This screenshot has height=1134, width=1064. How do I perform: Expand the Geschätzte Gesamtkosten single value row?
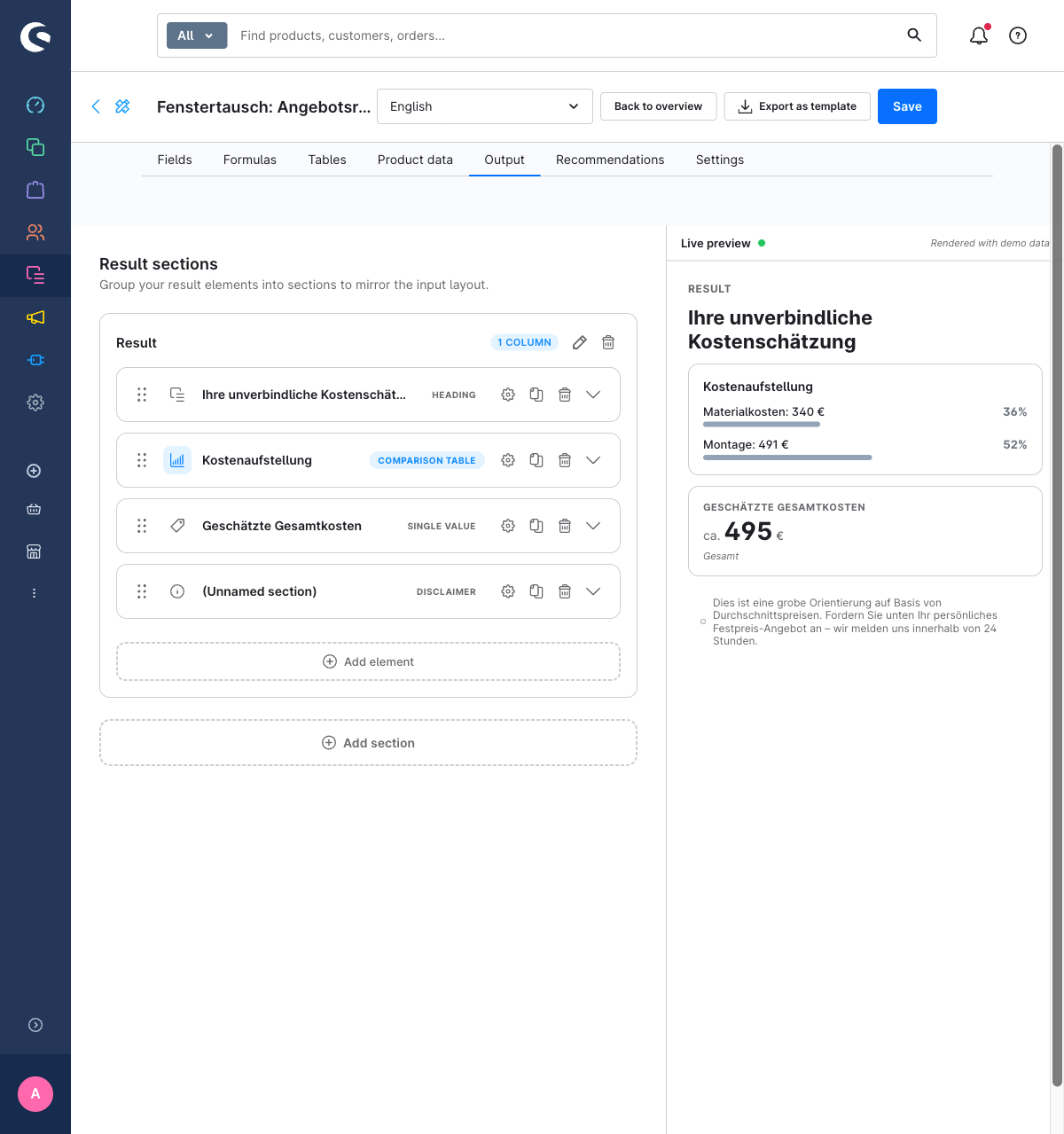[x=593, y=526]
